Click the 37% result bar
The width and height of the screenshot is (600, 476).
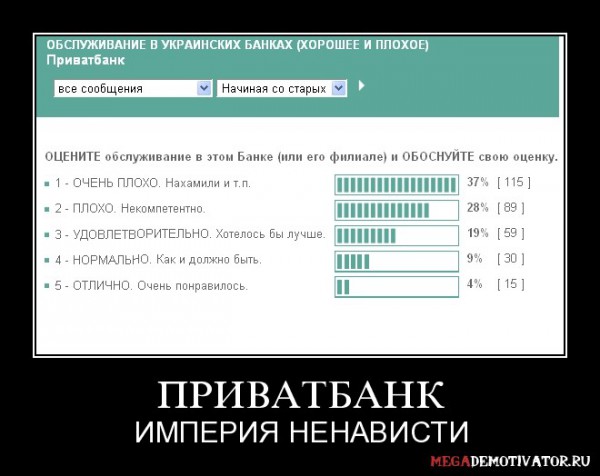coord(396,185)
